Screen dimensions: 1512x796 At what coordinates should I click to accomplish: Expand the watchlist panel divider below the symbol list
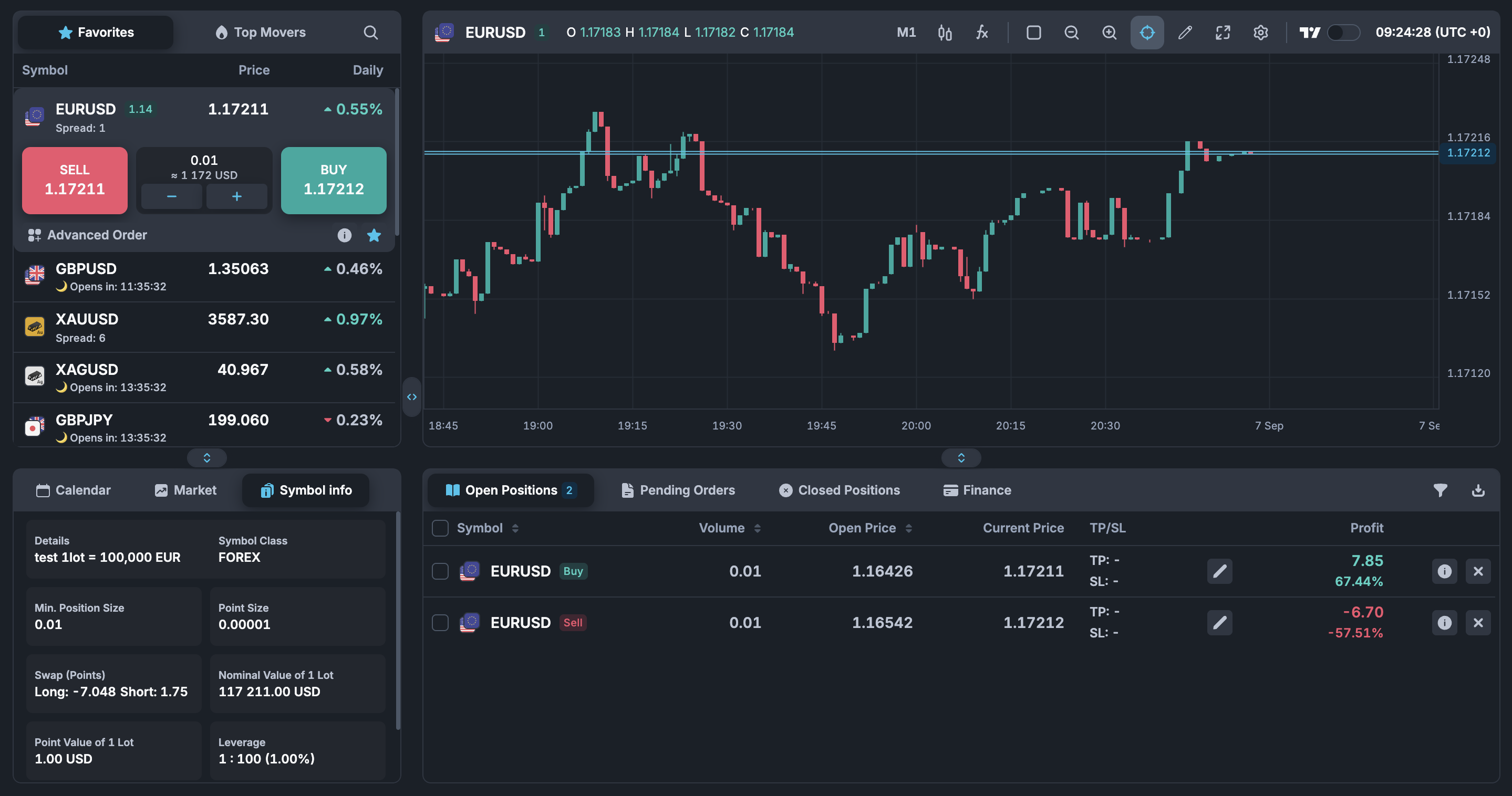[x=206, y=457]
